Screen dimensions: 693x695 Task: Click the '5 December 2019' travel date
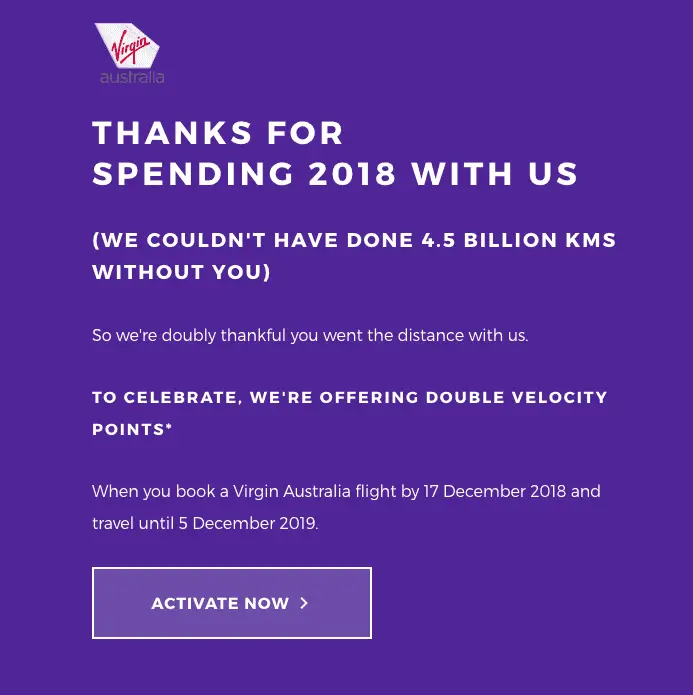(247, 523)
